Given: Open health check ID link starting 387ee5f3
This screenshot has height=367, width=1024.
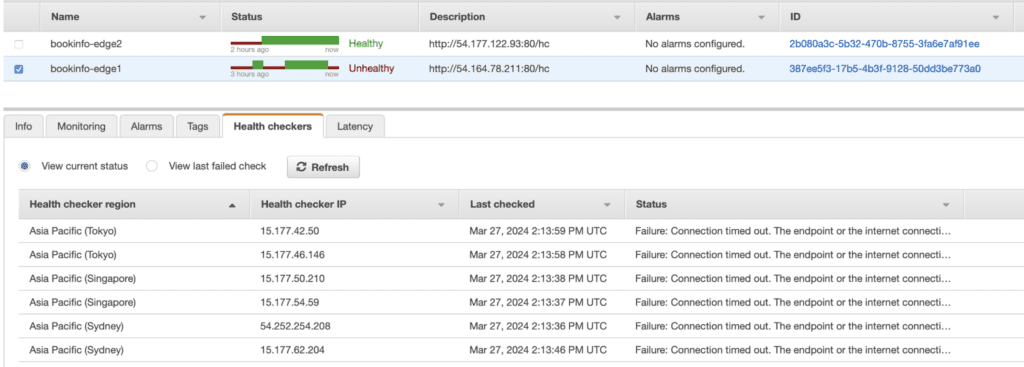Looking at the screenshot, I should click(885, 68).
